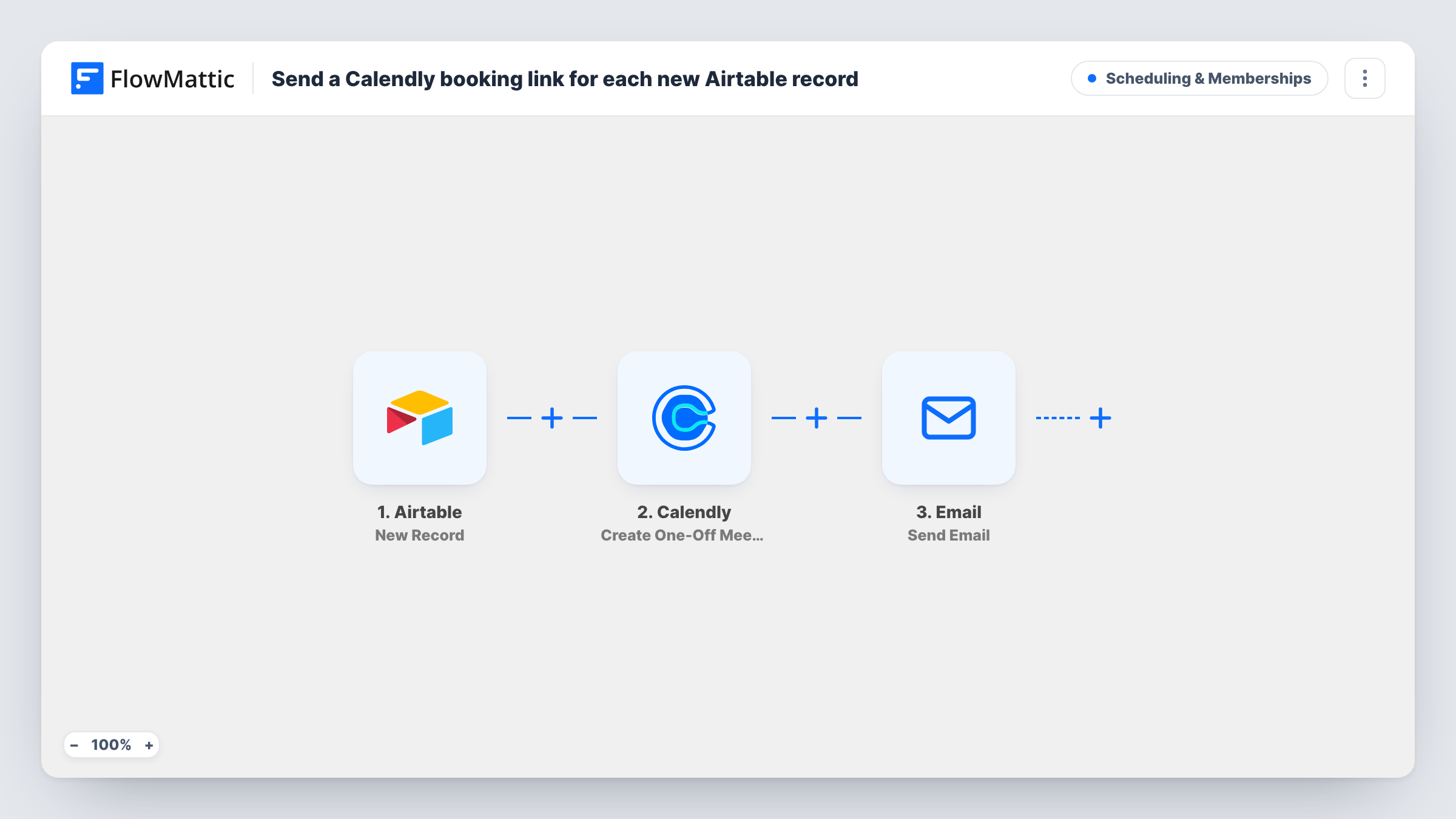Click the FlowMattic logo
1456x819 pixels.
tap(152, 78)
